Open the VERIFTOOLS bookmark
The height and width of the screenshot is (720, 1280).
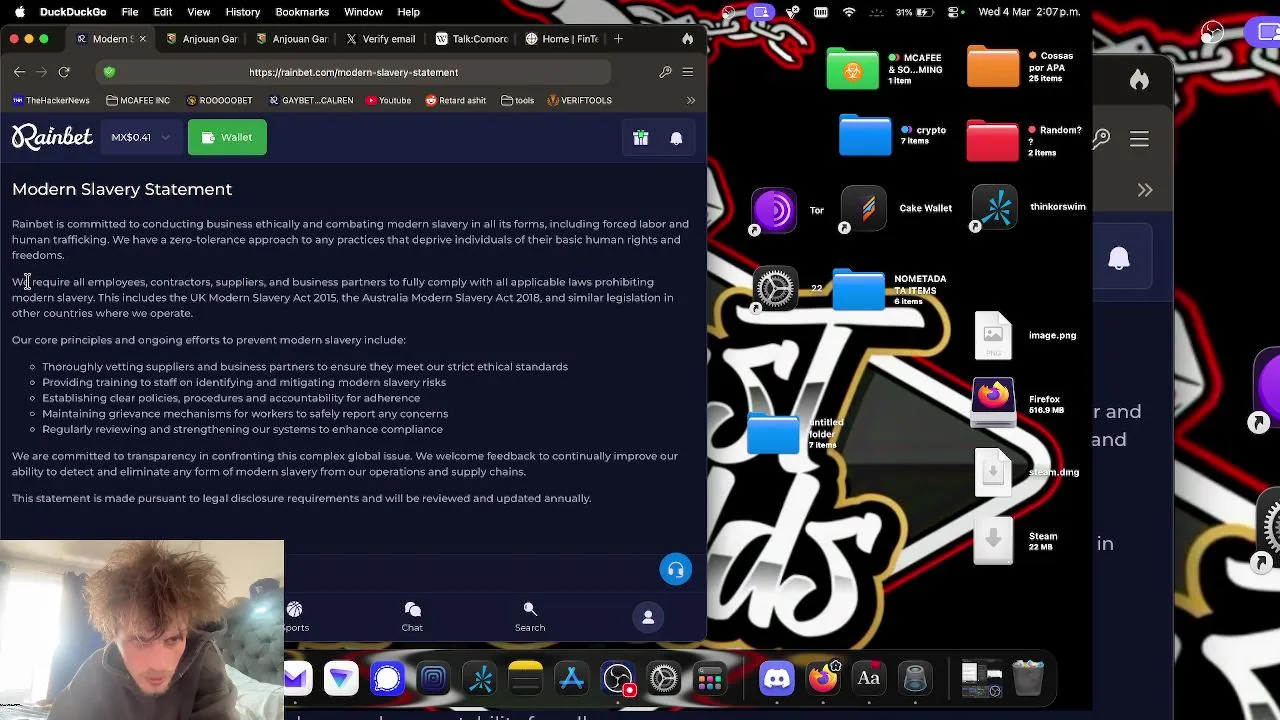(x=579, y=100)
